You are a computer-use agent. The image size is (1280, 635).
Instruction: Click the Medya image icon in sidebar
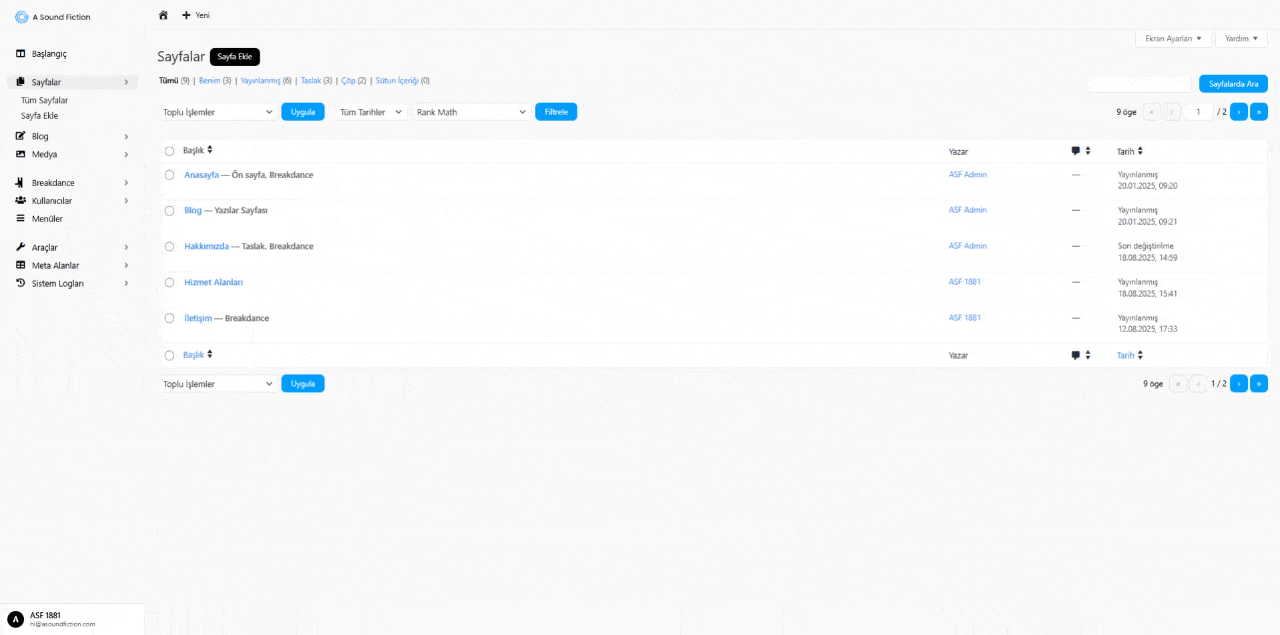click(x=20, y=154)
